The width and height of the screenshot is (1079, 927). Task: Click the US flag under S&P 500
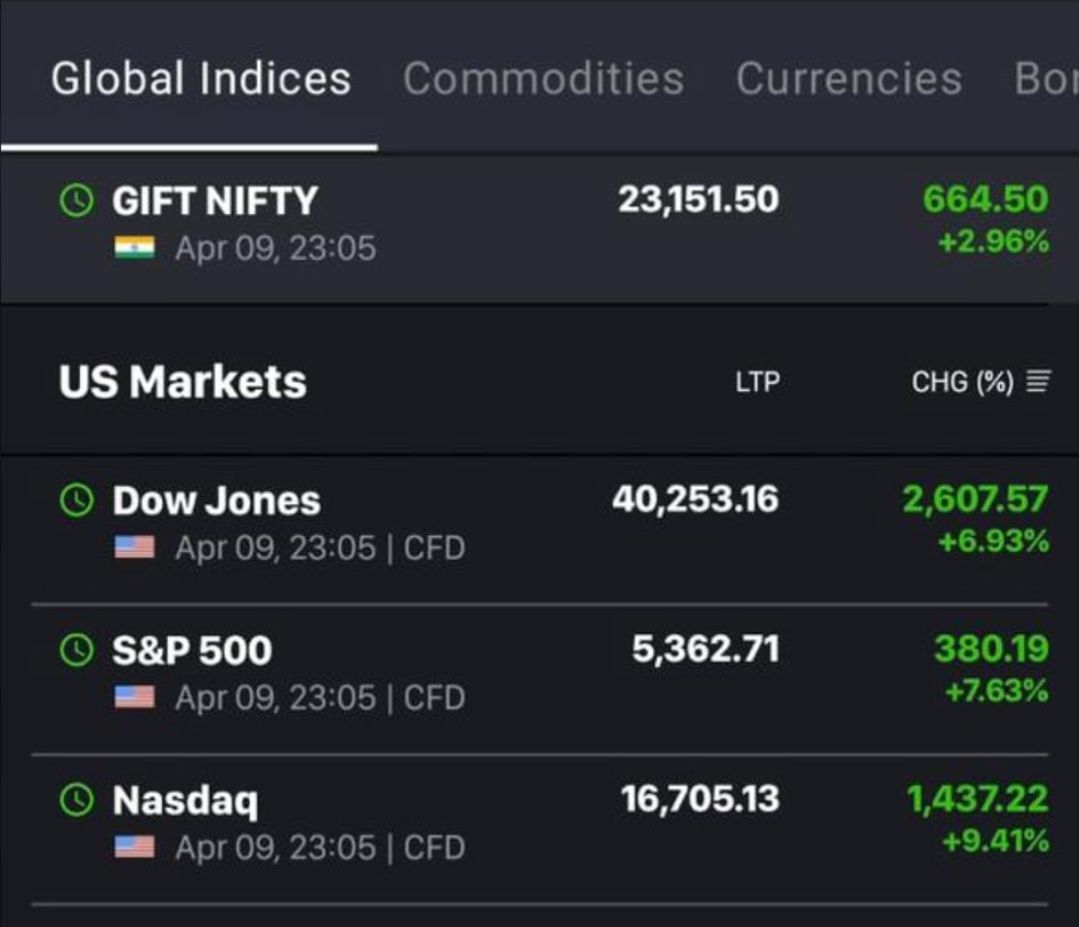click(134, 697)
